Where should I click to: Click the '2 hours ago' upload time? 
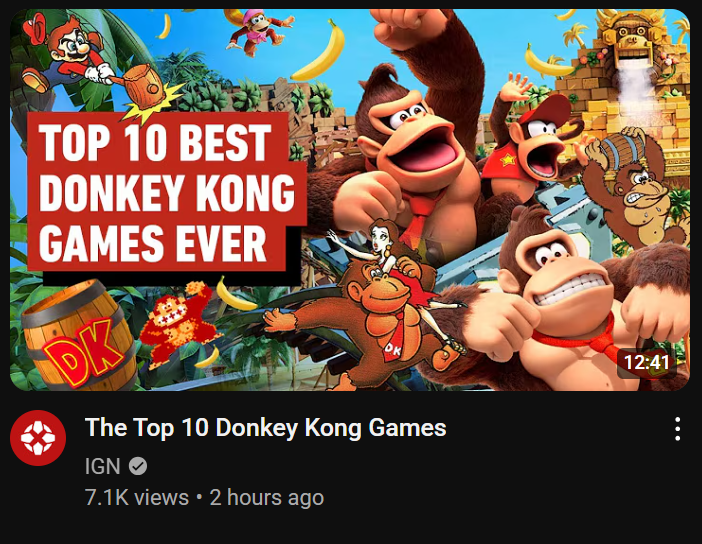pos(267,497)
